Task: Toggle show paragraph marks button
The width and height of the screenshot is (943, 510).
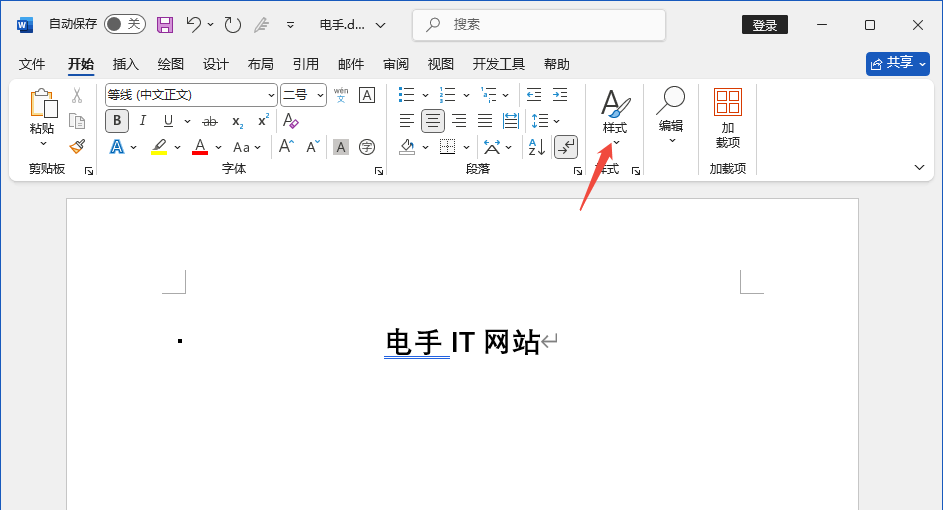Action: (566, 147)
